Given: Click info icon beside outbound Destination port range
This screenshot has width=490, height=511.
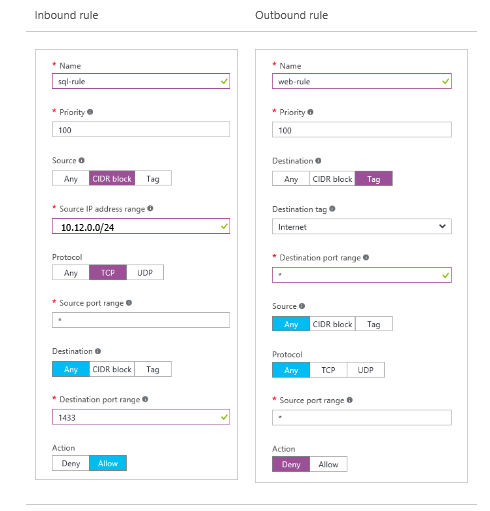Looking at the screenshot, I should (x=366, y=257).
